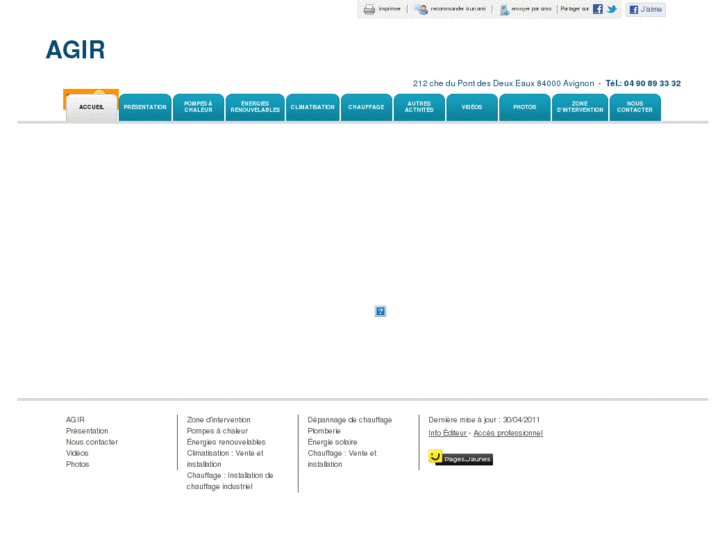
Task: Click the imprimer text link
Action: click(x=389, y=9)
